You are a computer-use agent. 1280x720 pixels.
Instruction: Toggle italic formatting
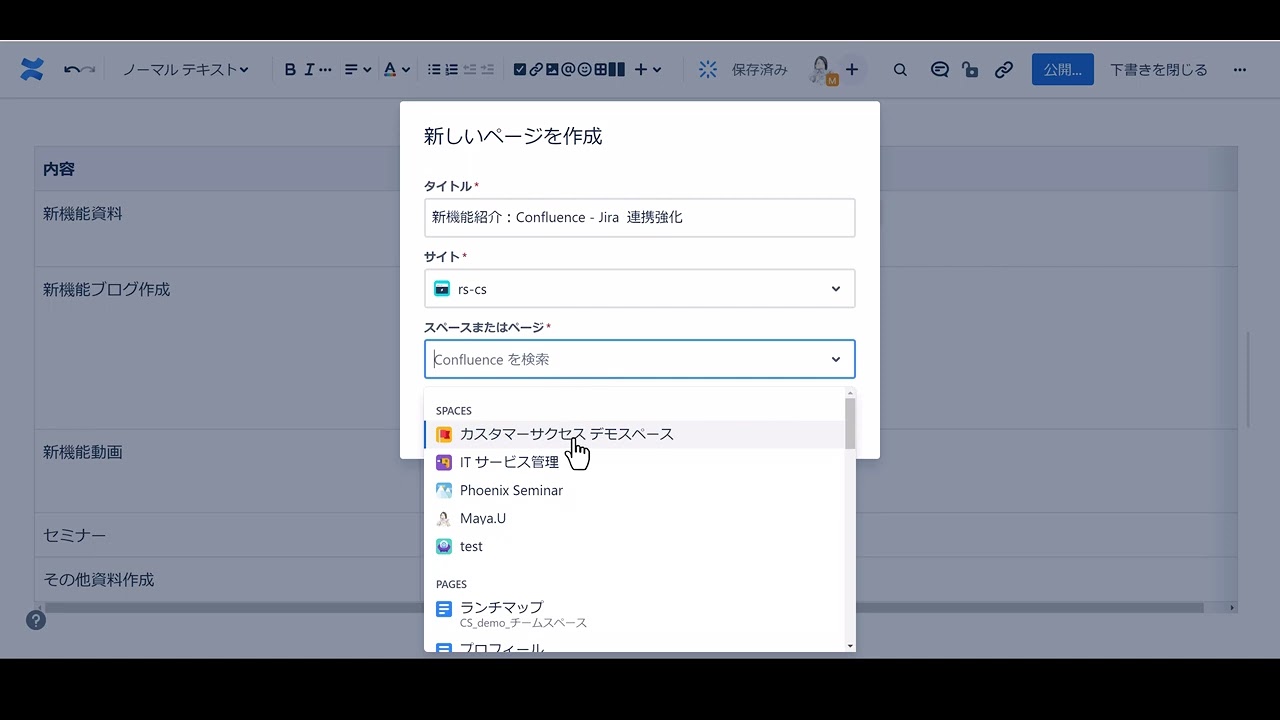coord(309,70)
